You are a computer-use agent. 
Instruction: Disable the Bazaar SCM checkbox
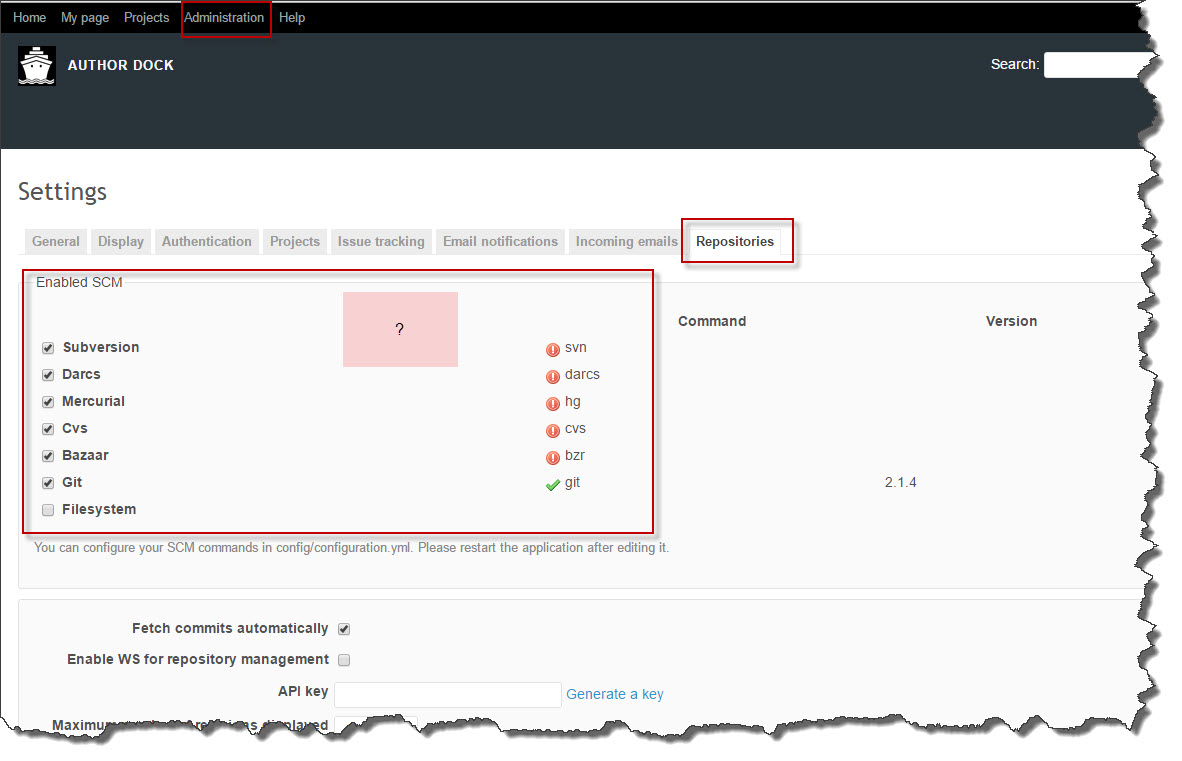click(48, 456)
